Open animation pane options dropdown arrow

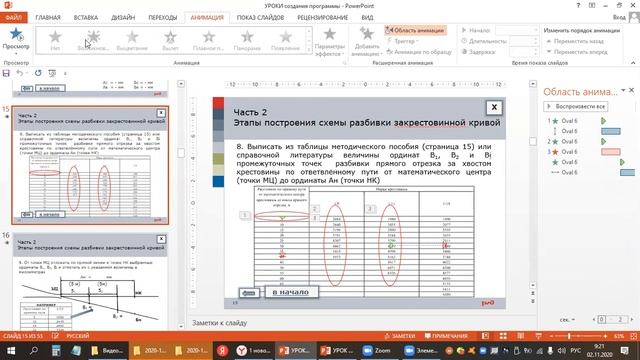pyautogui.click(x=623, y=90)
